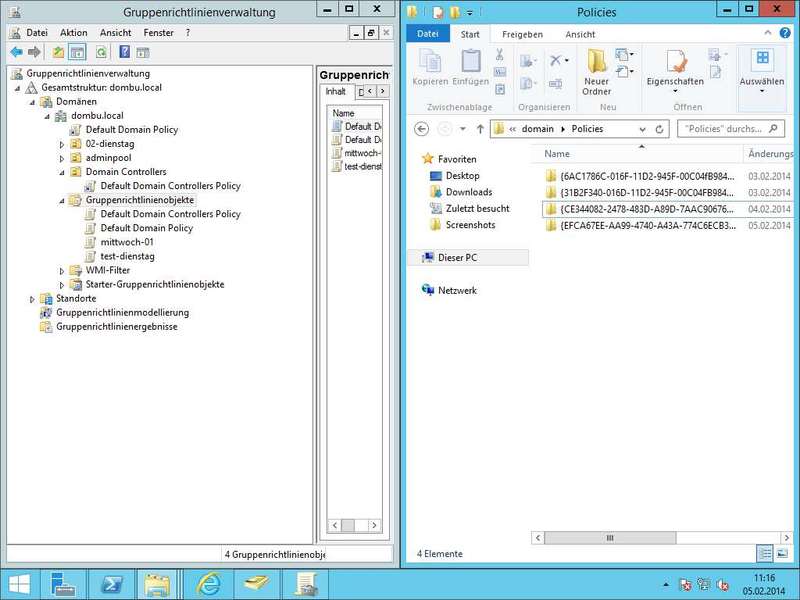The width and height of the screenshot is (800, 600).
Task: Open the Datei menu in Gruppenrichtlinienverwaltung
Action: click(37, 33)
